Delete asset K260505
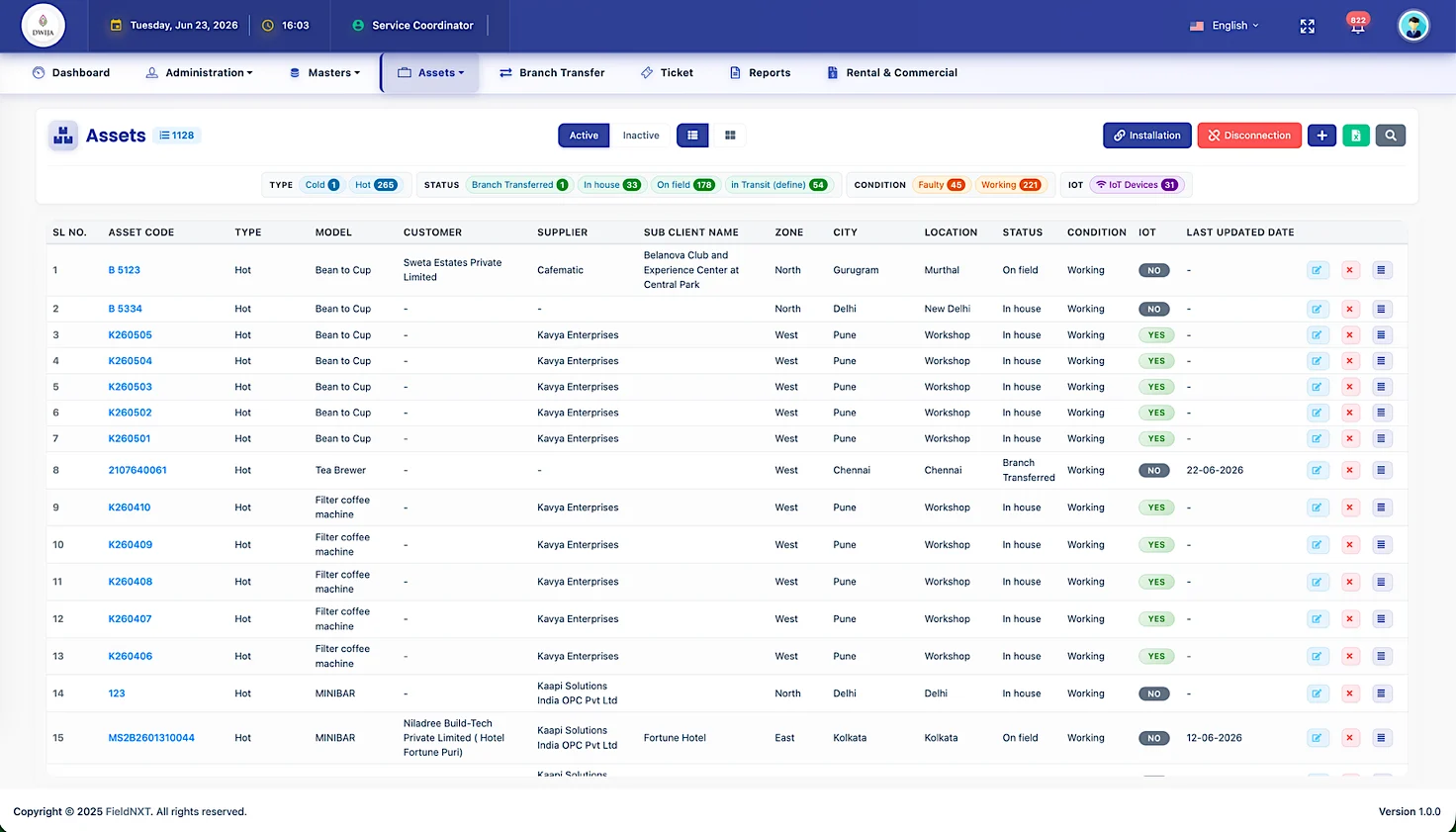This screenshot has height=832, width=1456. click(x=1350, y=335)
